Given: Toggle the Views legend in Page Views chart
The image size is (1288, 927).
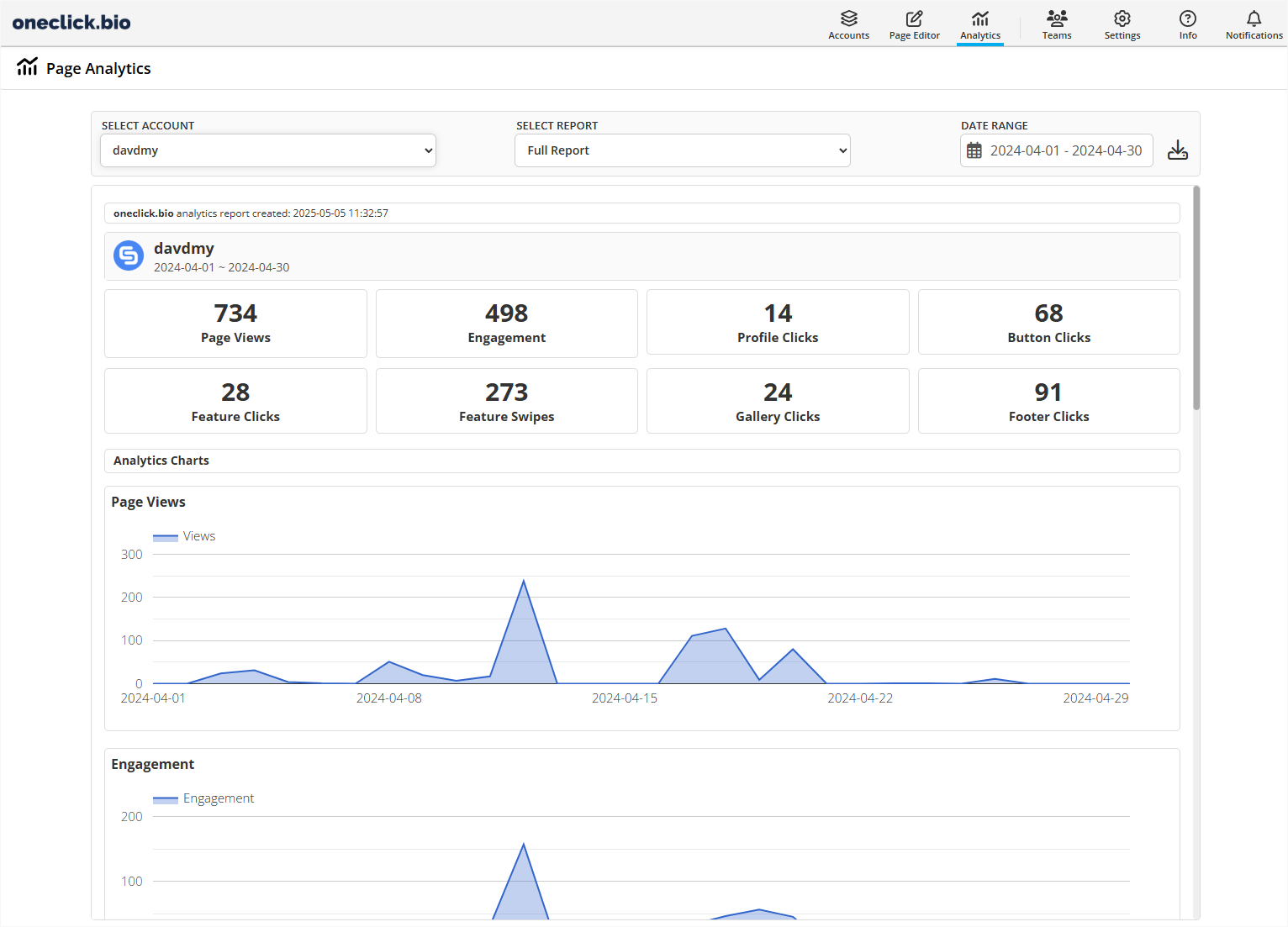Looking at the screenshot, I should (184, 536).
